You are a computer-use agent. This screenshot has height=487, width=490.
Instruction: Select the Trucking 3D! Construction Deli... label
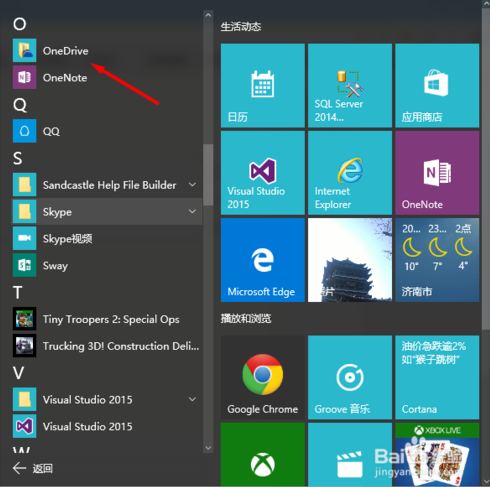[121, 346]
